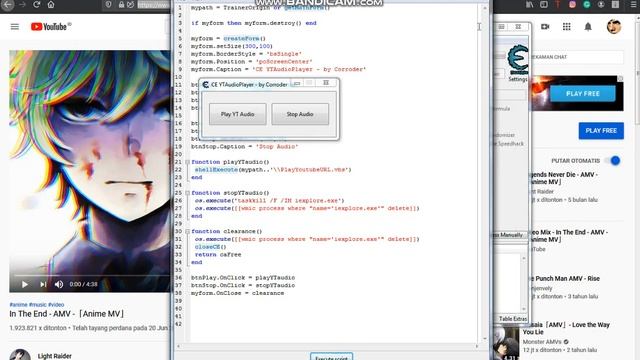Open the Table Extras button
Screen dimensions: 640x360
coord(513,318)
